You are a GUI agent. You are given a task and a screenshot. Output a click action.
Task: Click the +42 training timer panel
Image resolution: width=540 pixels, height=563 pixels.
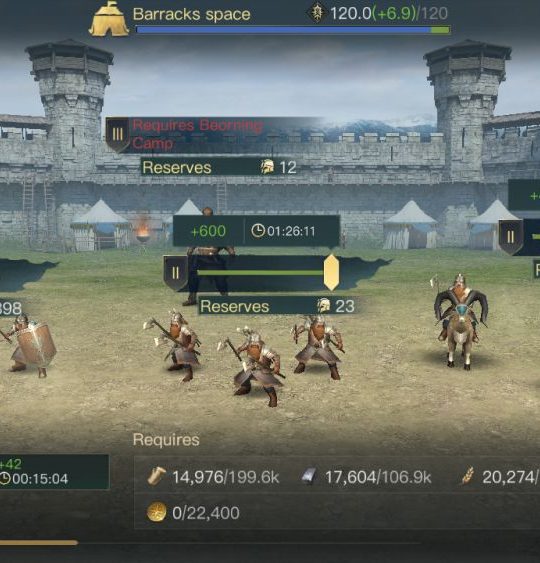[x=54, y=472]
